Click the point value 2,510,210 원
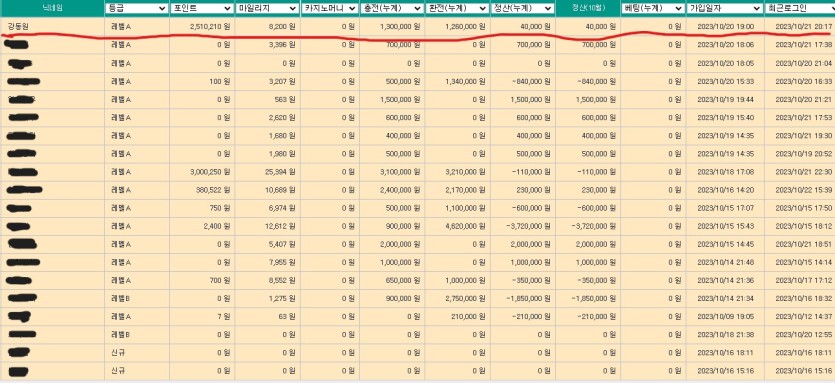Viewport: 835px width, 383px height. (209, 26)
